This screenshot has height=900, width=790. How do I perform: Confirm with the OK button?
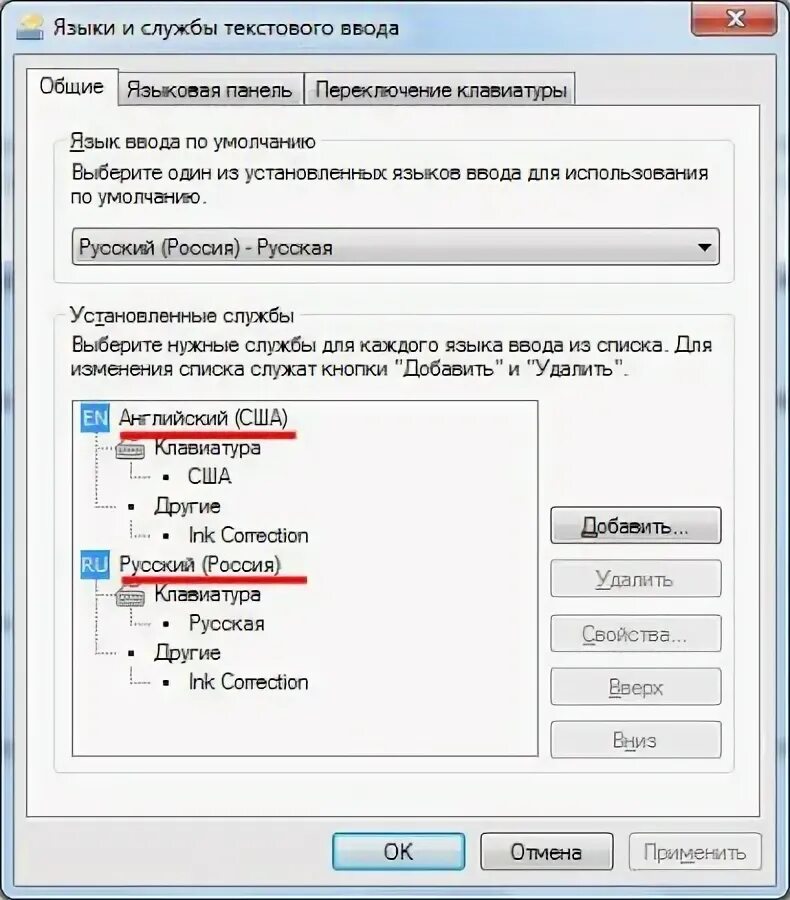[x=398, y=852]
